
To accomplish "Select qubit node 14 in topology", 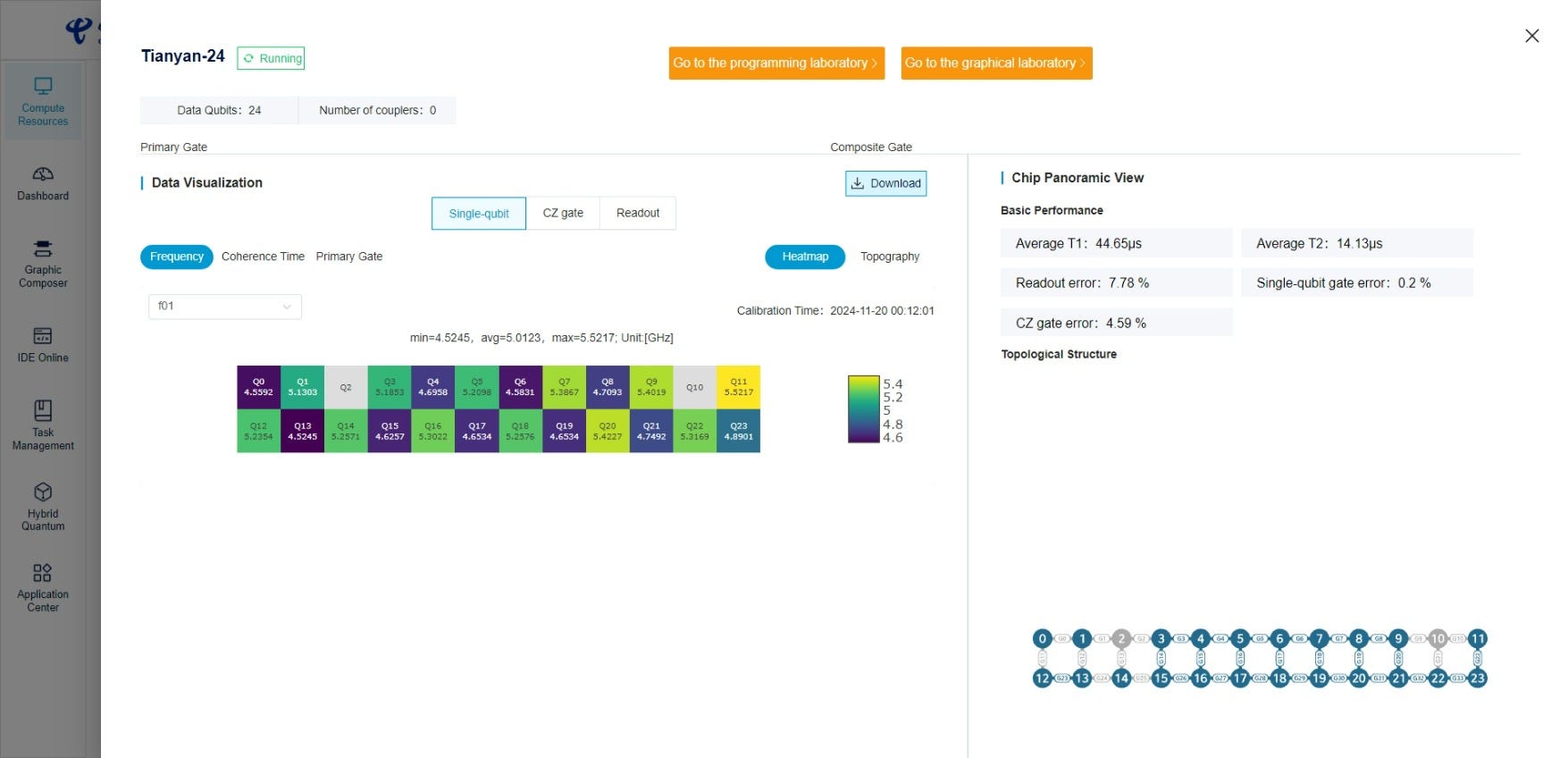I will click(1121, 678).
